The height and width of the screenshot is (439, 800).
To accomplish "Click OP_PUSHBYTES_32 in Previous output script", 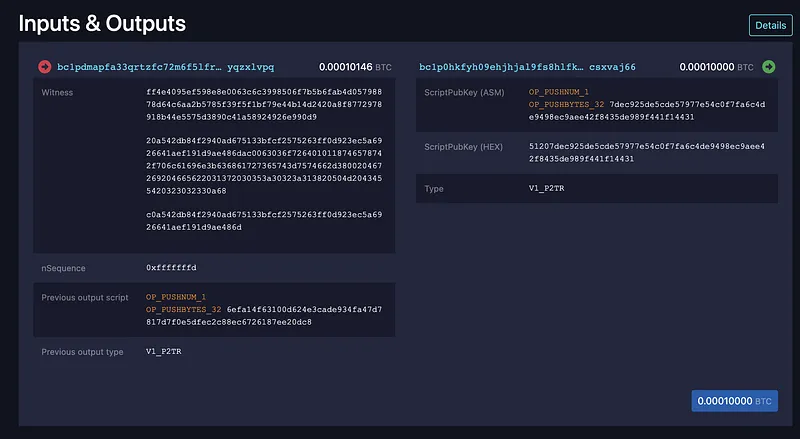I will click(x=183, y=310).
